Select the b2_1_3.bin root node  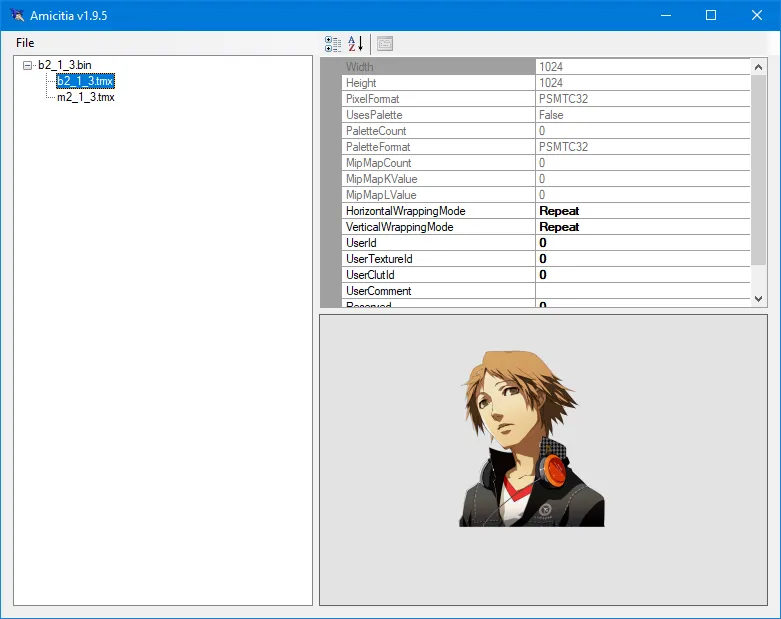[x=65, y=65]
